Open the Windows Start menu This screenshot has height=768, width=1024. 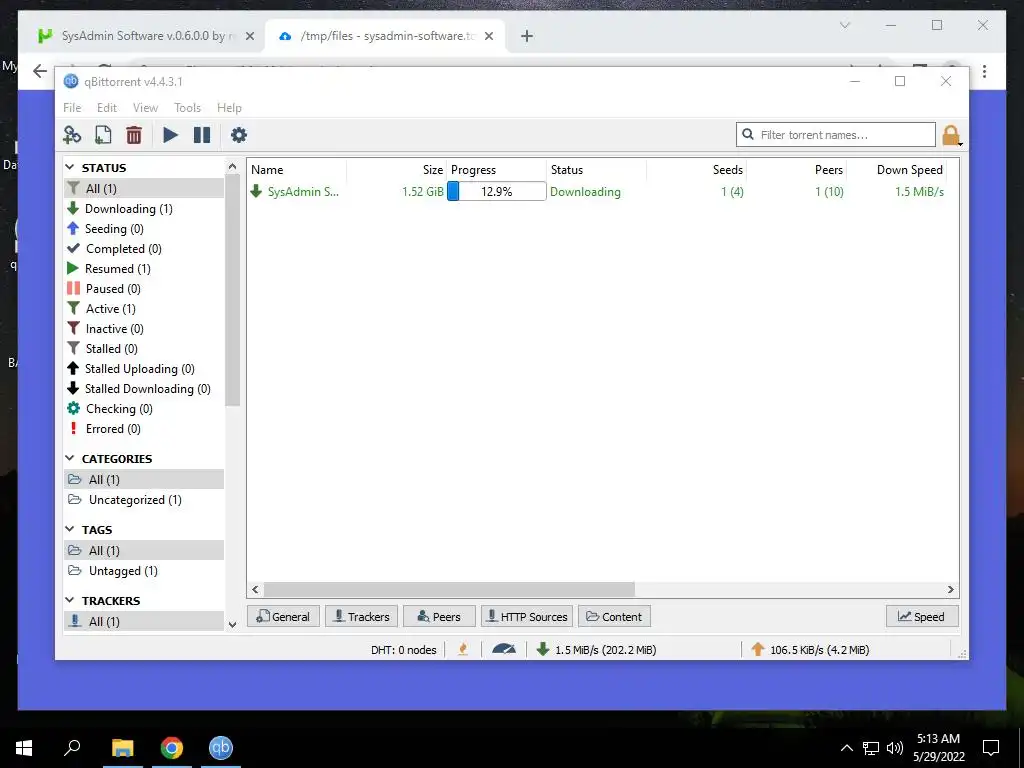pyautogui.click(x=24, y=748)
